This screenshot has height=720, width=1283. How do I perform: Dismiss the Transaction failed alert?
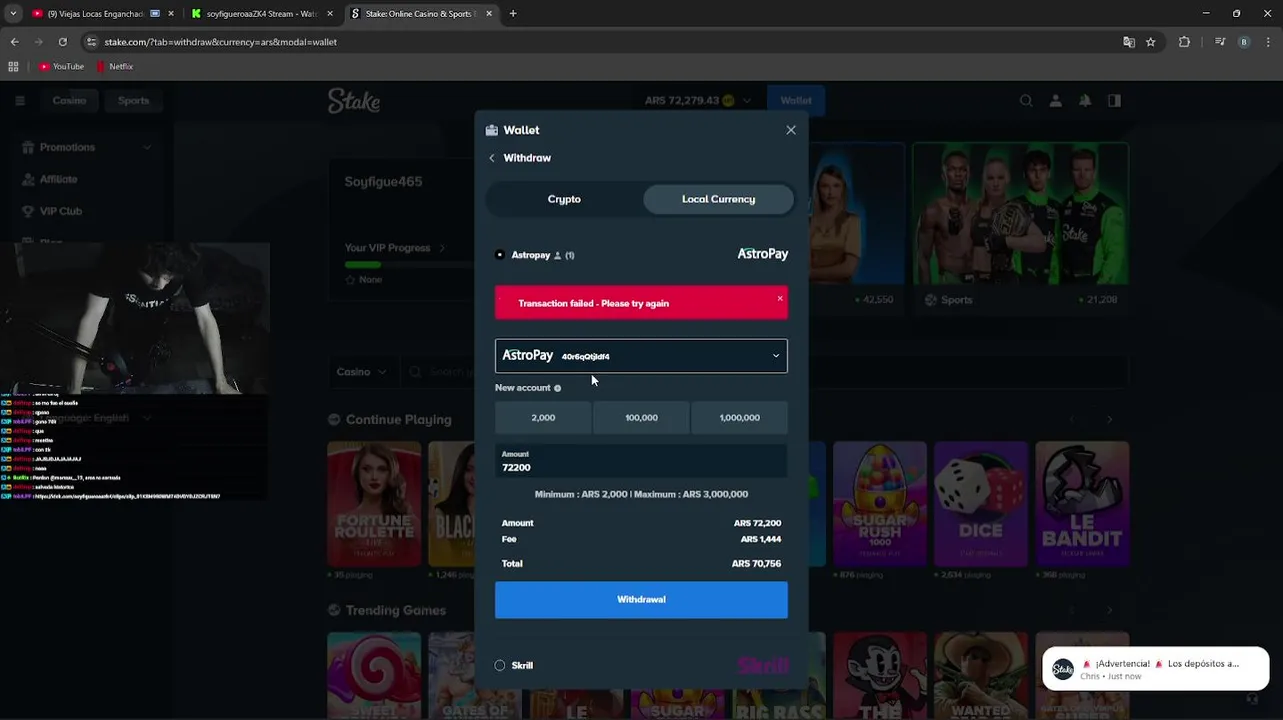(x=780, y=298)
